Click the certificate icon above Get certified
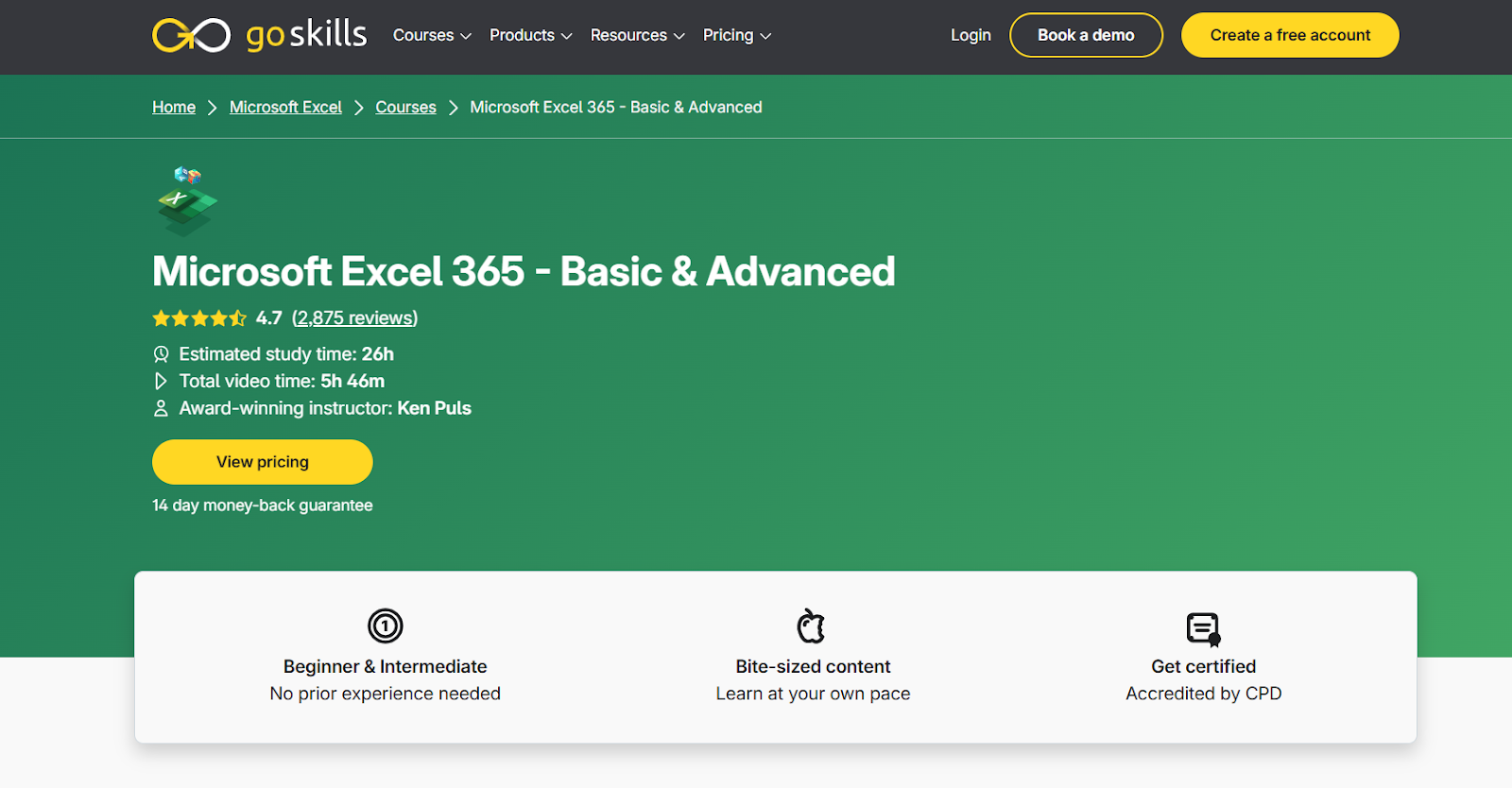This screenshot has width=1512, height=788. (x=1204, y=628)
